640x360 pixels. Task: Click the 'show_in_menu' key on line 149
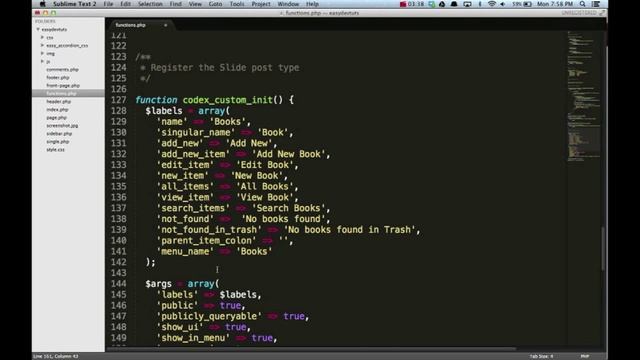193,338
